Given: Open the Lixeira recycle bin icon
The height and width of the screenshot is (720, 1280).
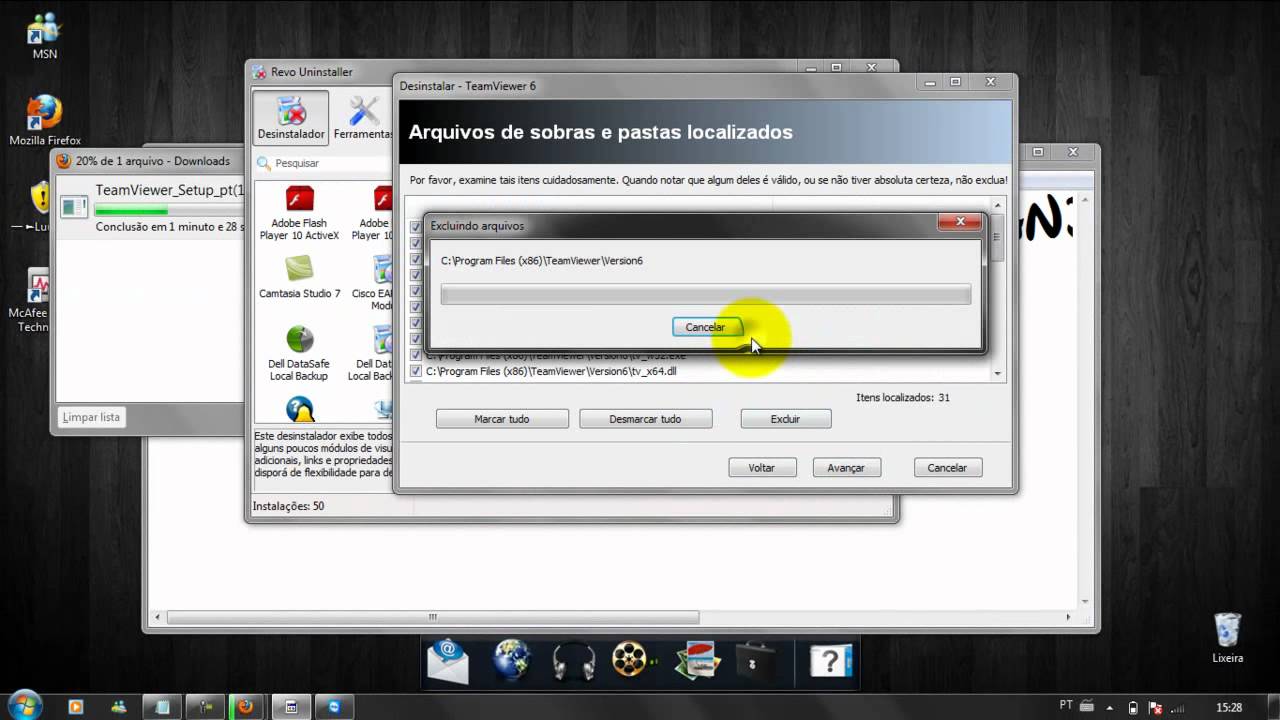Looking at the screenshot, I should (1227, 638).
